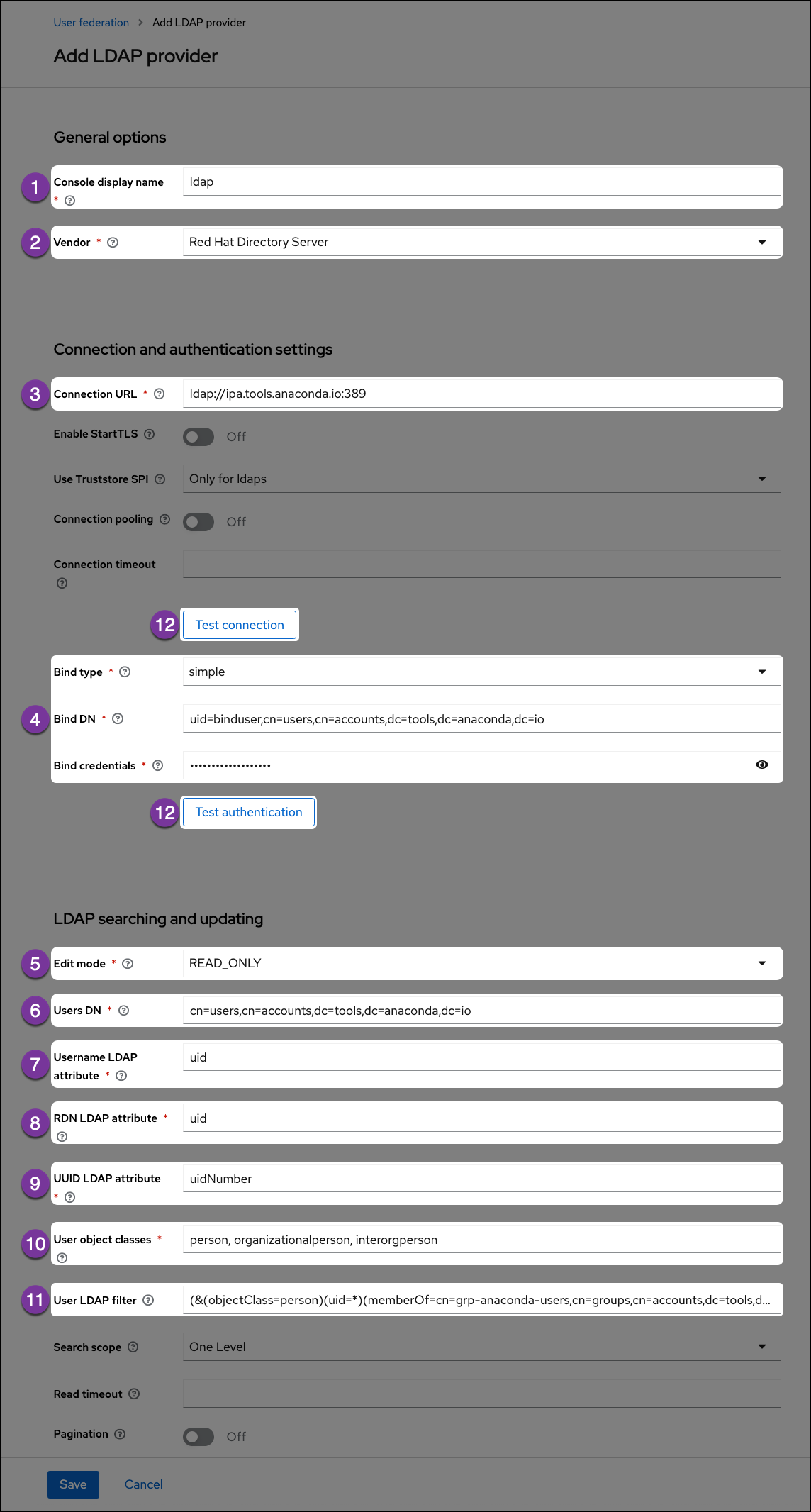Go to User federation breadcrumb
This screenshot has width=811, height=1512.
[91, 23]
